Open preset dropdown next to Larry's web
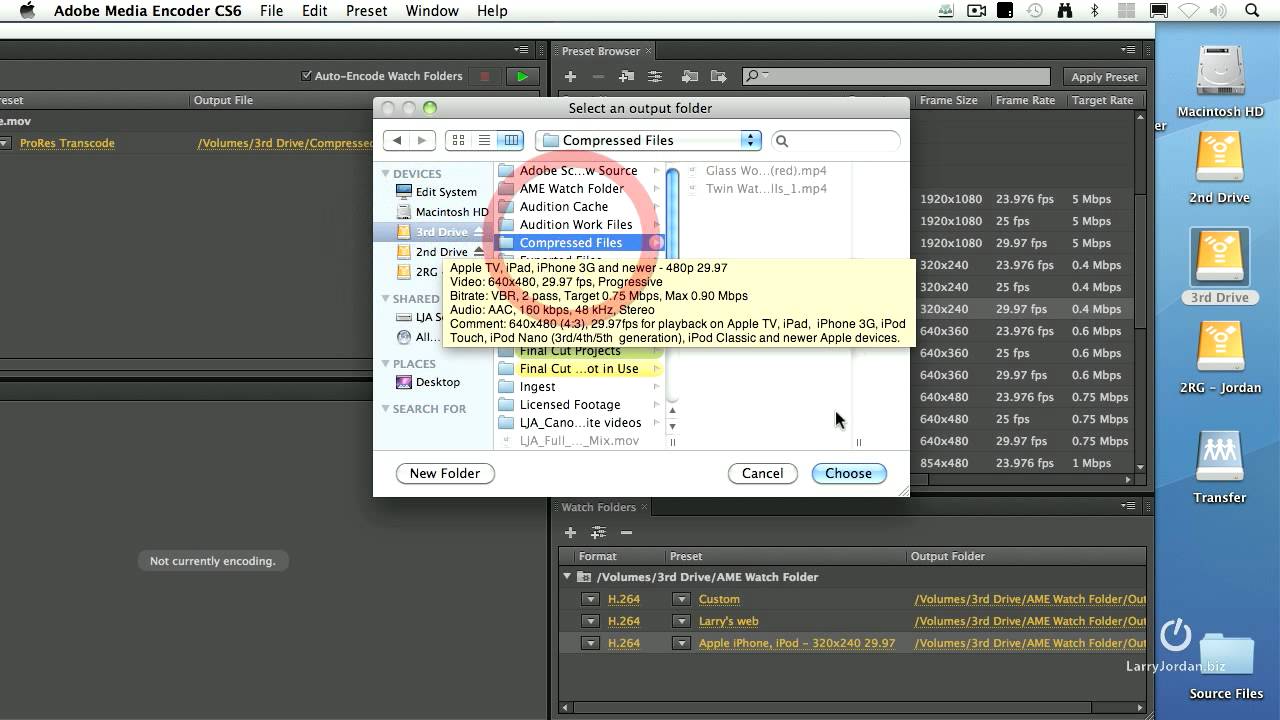1280x720 pixels. coord(681,621)
